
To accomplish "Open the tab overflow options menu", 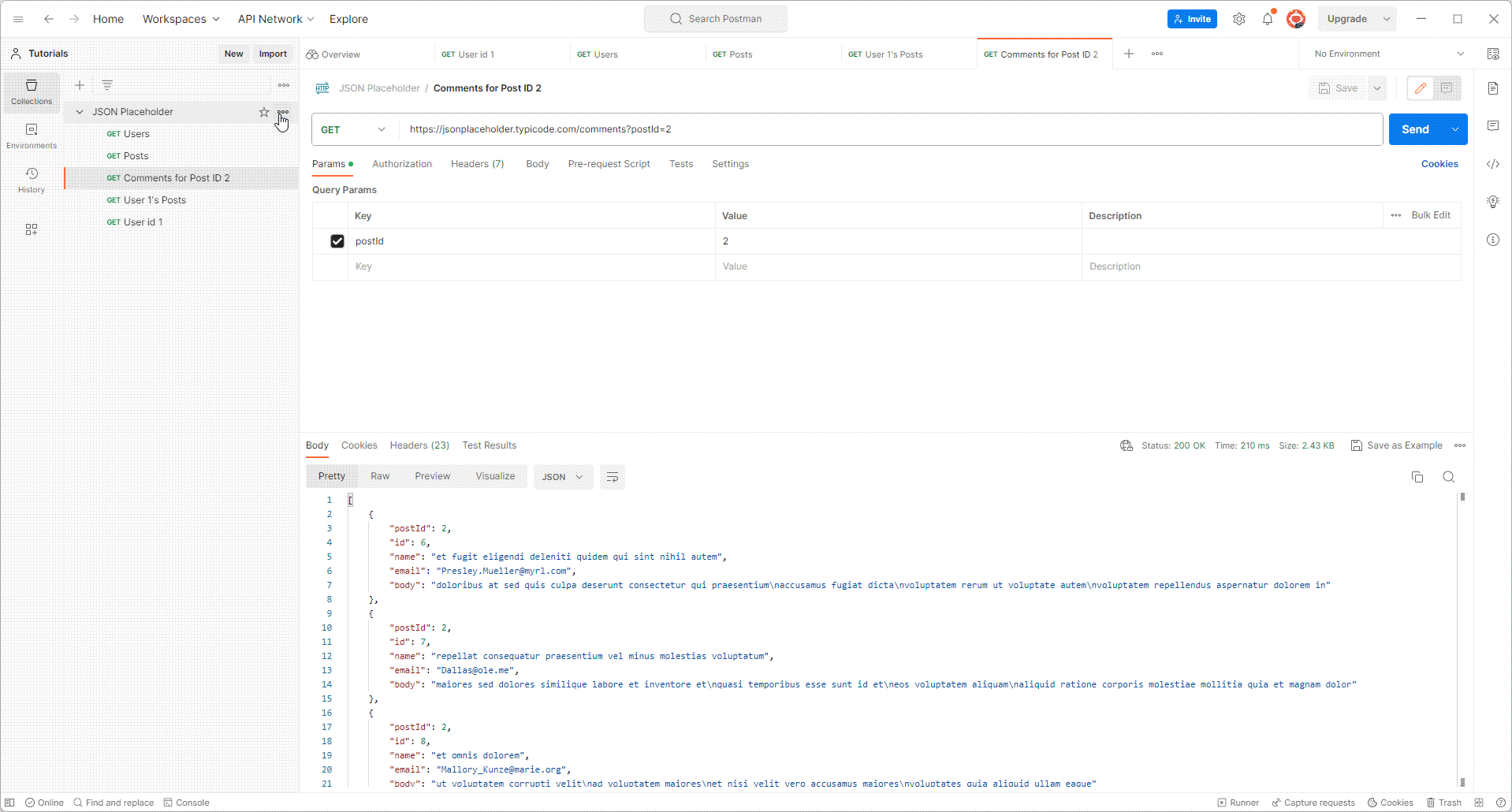I will point(1157,54).
